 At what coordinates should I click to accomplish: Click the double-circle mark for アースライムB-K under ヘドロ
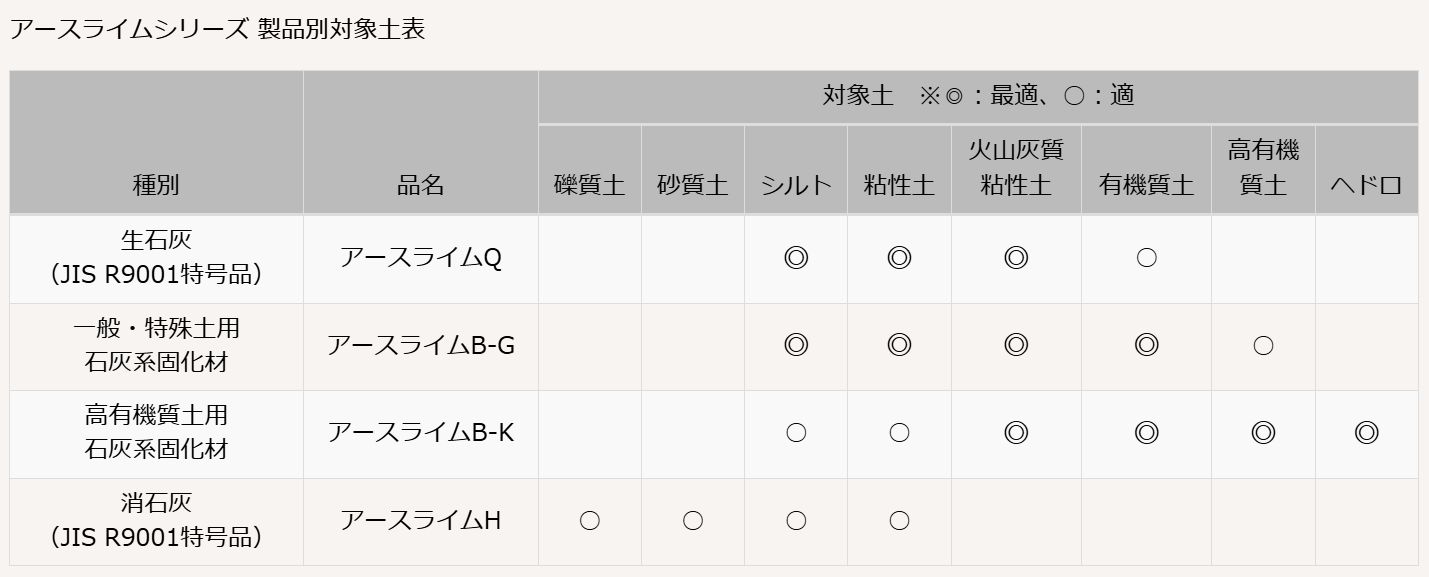[1366, 433]
